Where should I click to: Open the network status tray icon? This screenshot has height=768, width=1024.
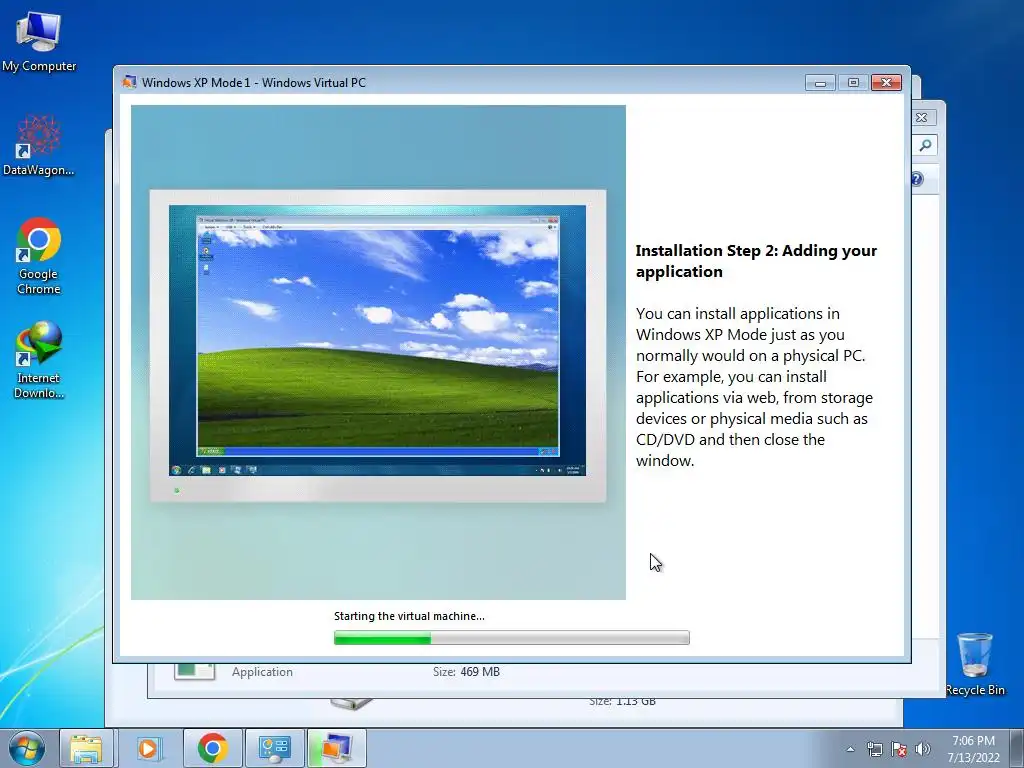pyautogui.click(x=874, y=749)
